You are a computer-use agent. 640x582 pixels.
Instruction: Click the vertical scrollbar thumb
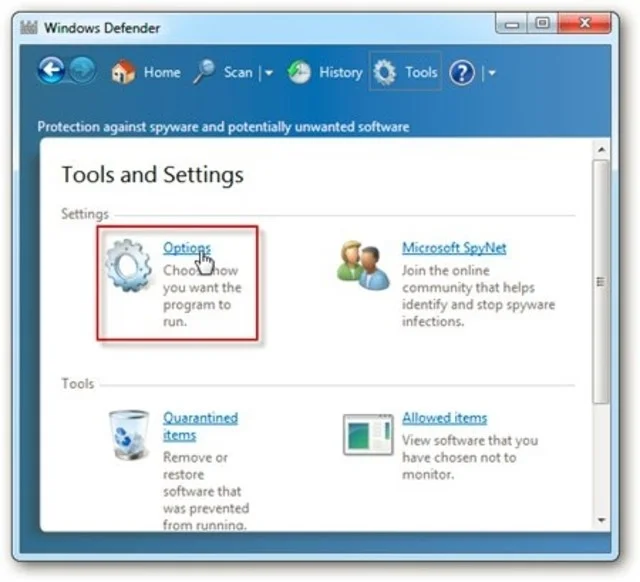click(x=601, y=282)
